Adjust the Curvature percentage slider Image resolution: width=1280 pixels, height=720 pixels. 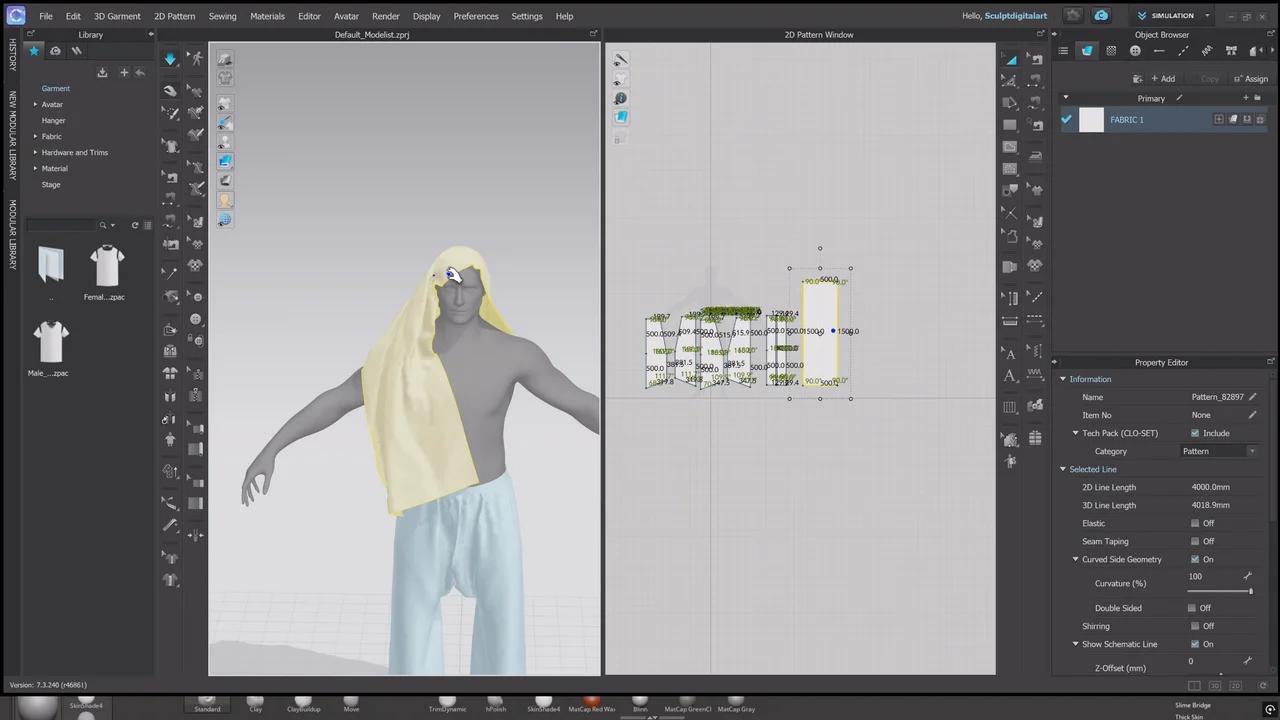[x=1219, y=591]
